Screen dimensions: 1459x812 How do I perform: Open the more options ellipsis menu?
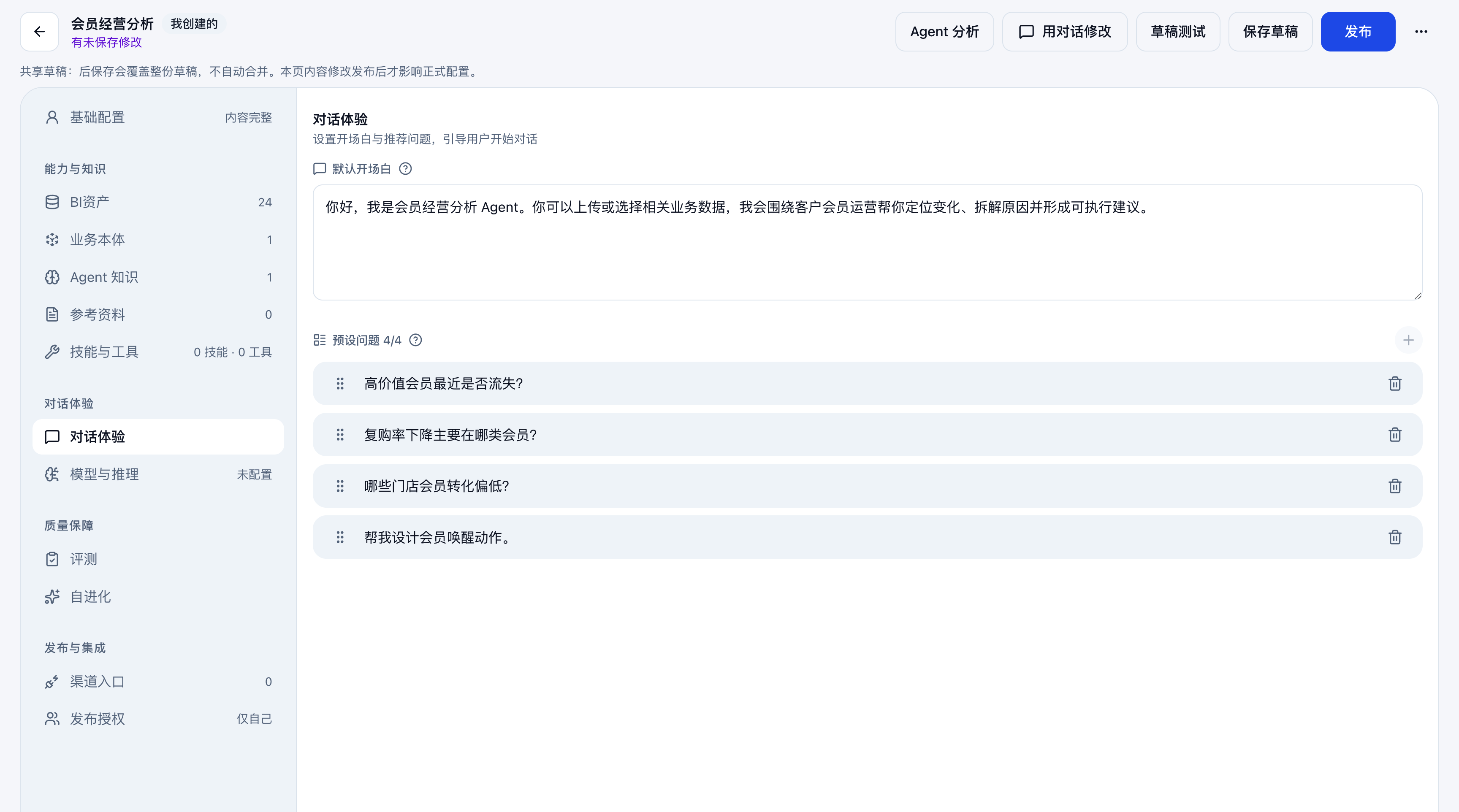[x=1421, y=32]
